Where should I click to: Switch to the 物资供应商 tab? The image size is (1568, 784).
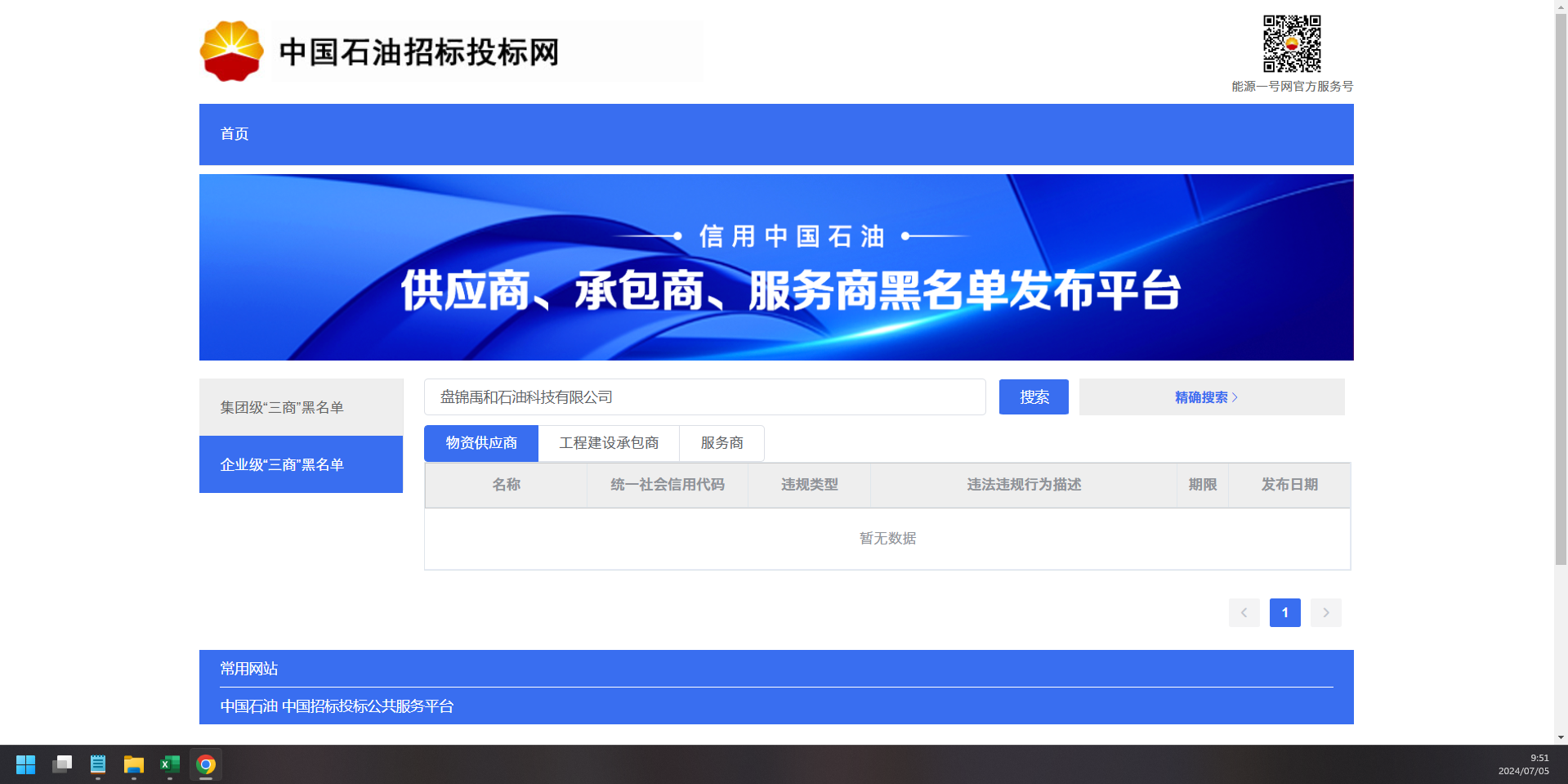click(x=481, y=443)
